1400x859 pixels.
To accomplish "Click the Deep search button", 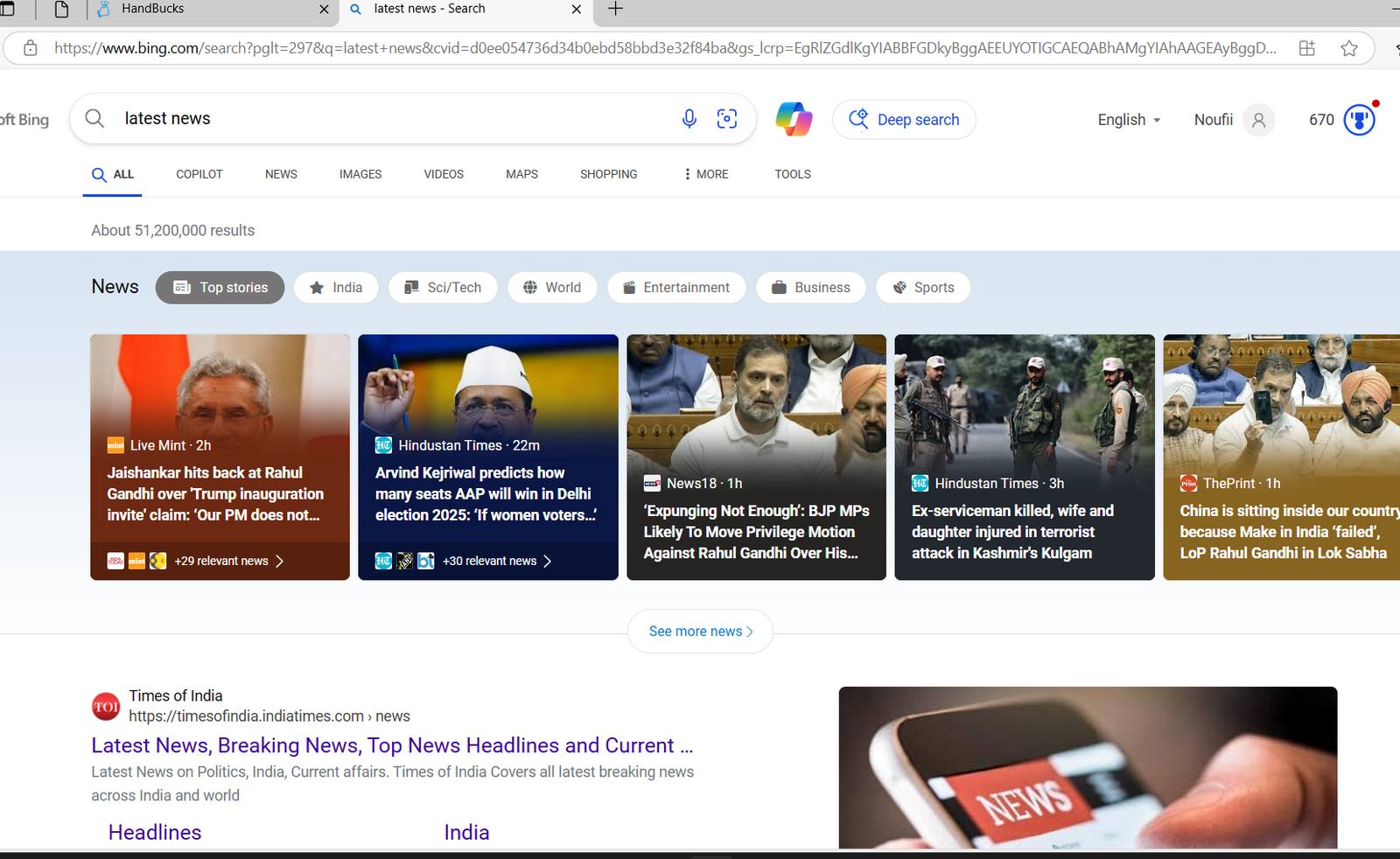I will coord(904,120).
